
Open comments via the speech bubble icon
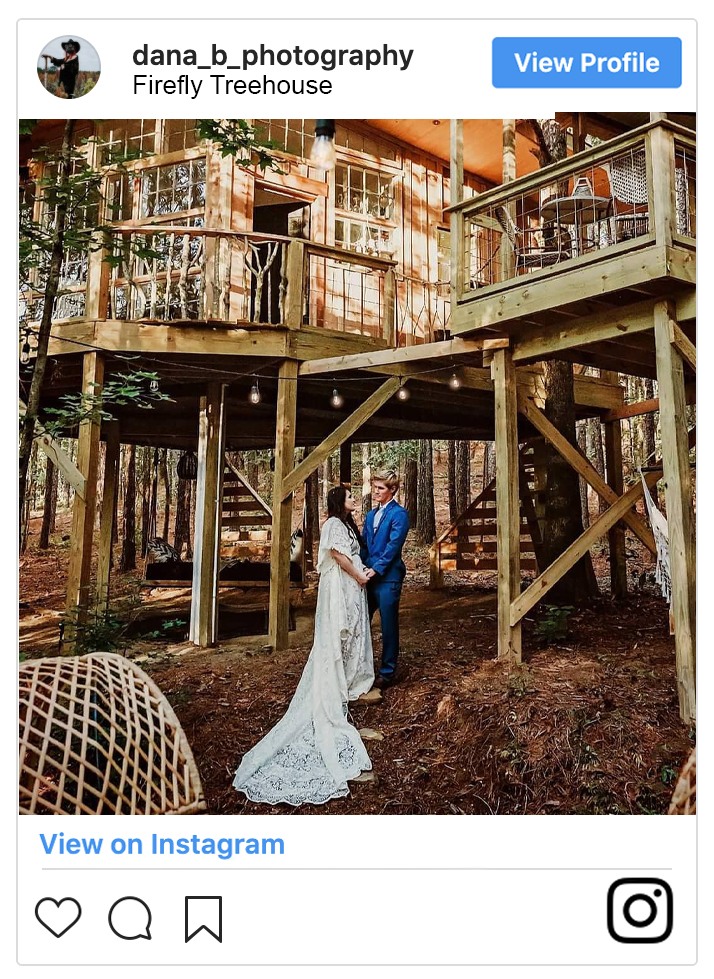coord(130,918)
